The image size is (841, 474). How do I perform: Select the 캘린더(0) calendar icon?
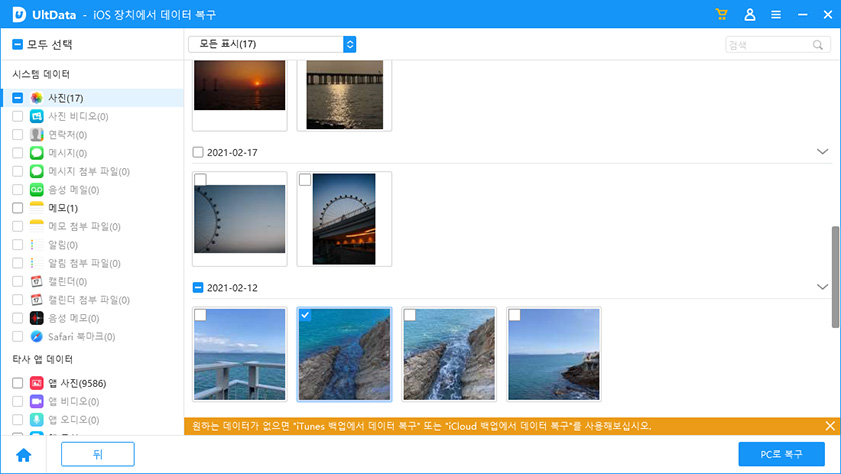(36, 281)
